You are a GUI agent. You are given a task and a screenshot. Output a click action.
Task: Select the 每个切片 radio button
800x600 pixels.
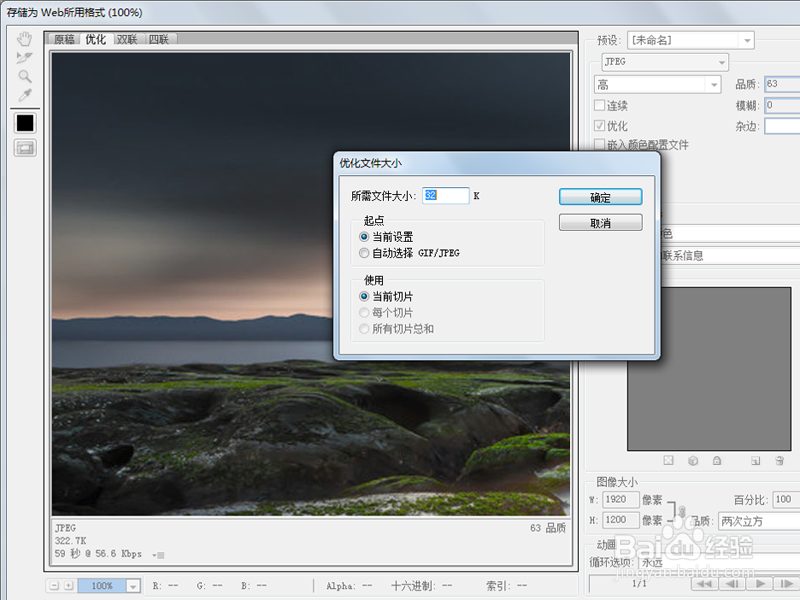364,312
